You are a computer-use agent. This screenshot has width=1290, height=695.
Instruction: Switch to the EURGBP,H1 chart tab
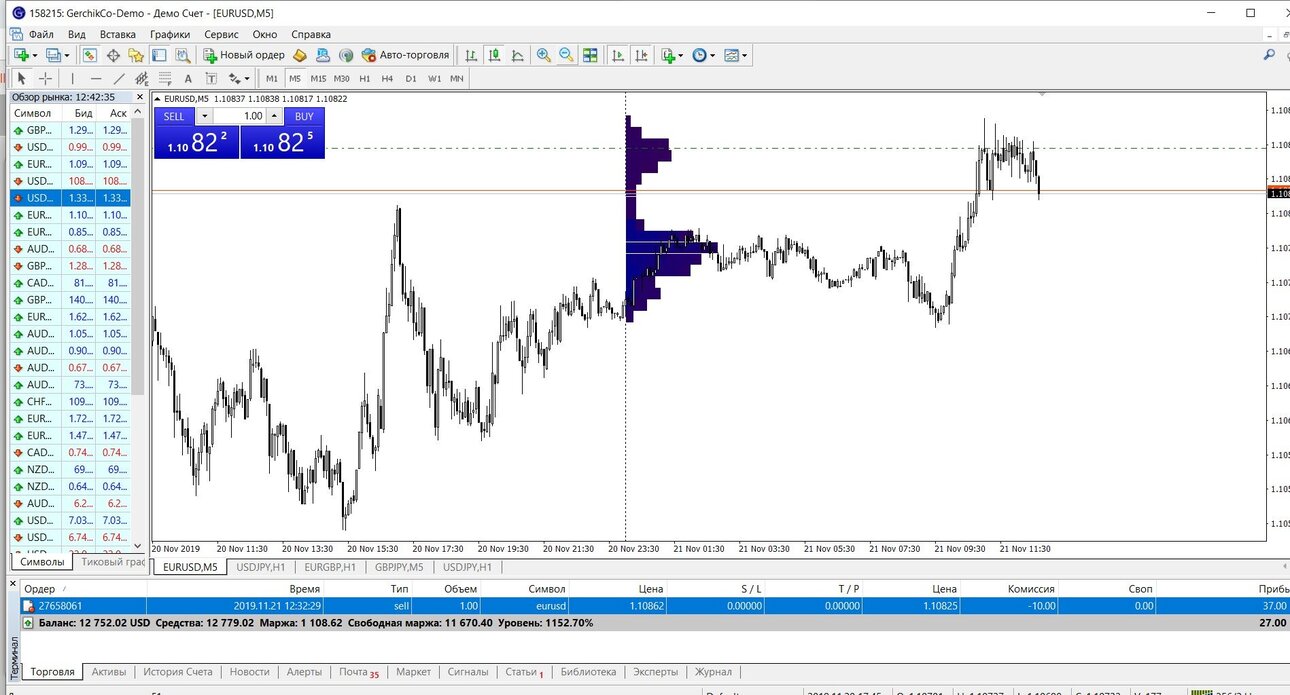tap(330, 567)
